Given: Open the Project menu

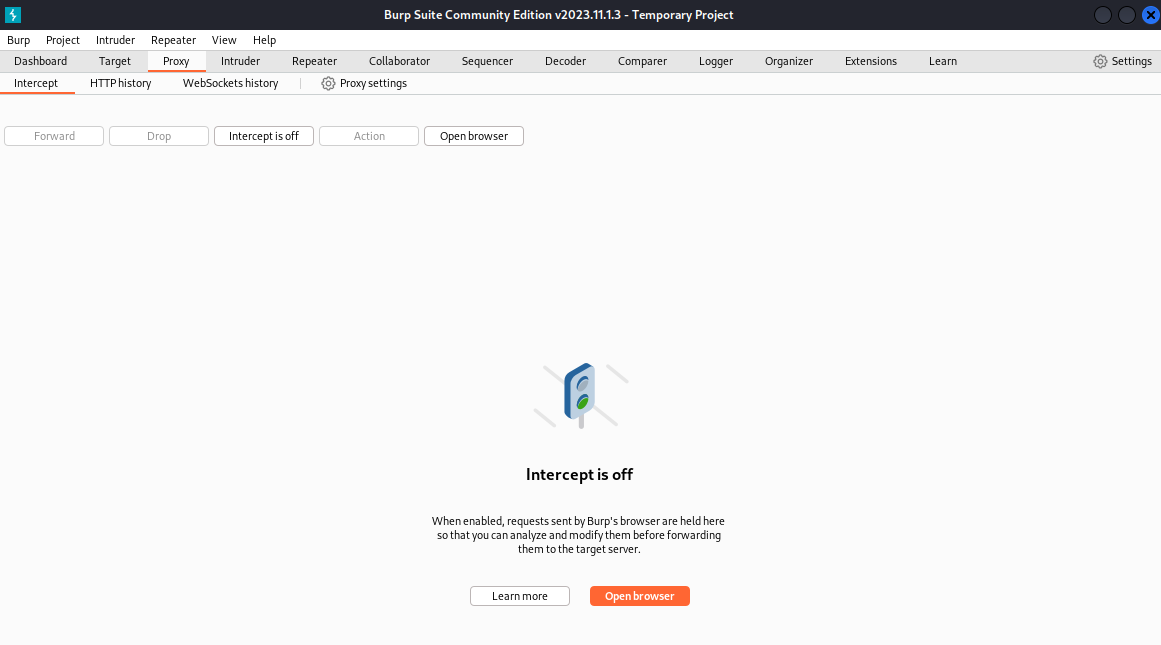Looking at the screenshot, I should point(62,40).
